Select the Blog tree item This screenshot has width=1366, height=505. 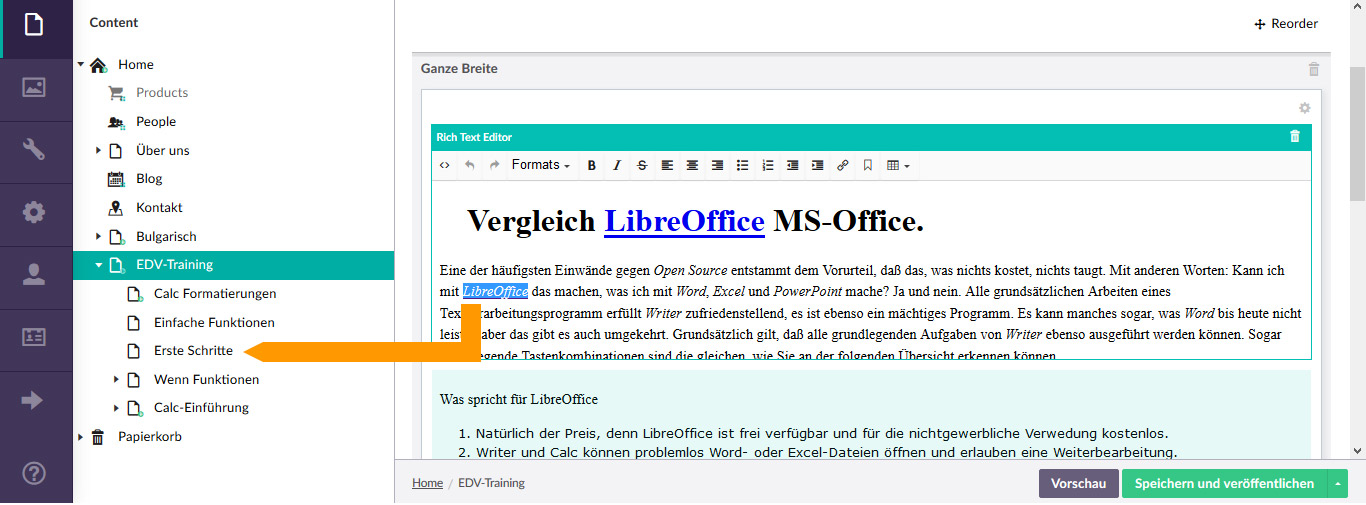pos(149,179)
